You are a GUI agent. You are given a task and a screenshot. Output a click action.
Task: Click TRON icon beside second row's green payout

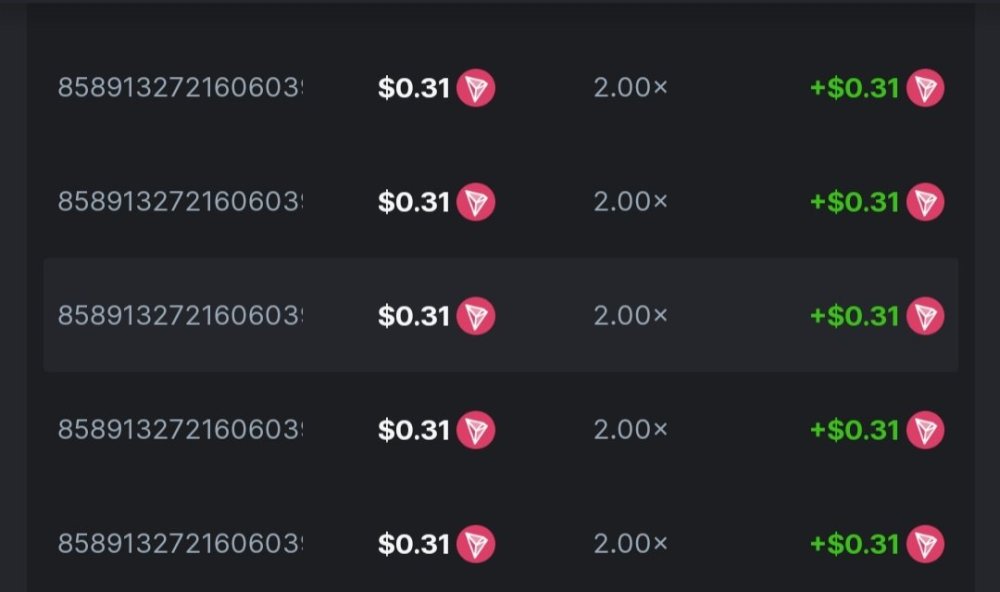coord(925,203)
